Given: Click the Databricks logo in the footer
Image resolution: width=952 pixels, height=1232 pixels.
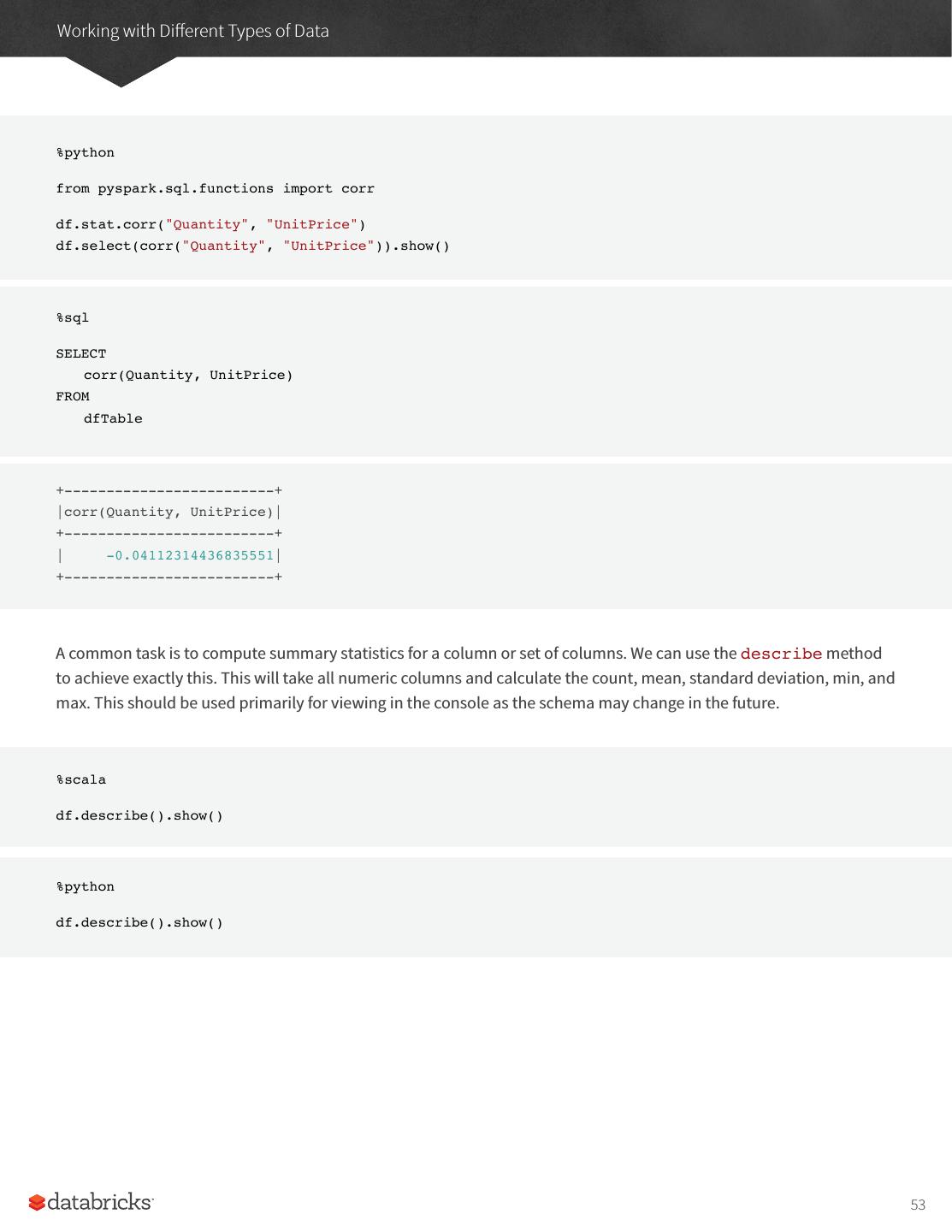Looking at the screenshot, I should tap(92, 1202).
